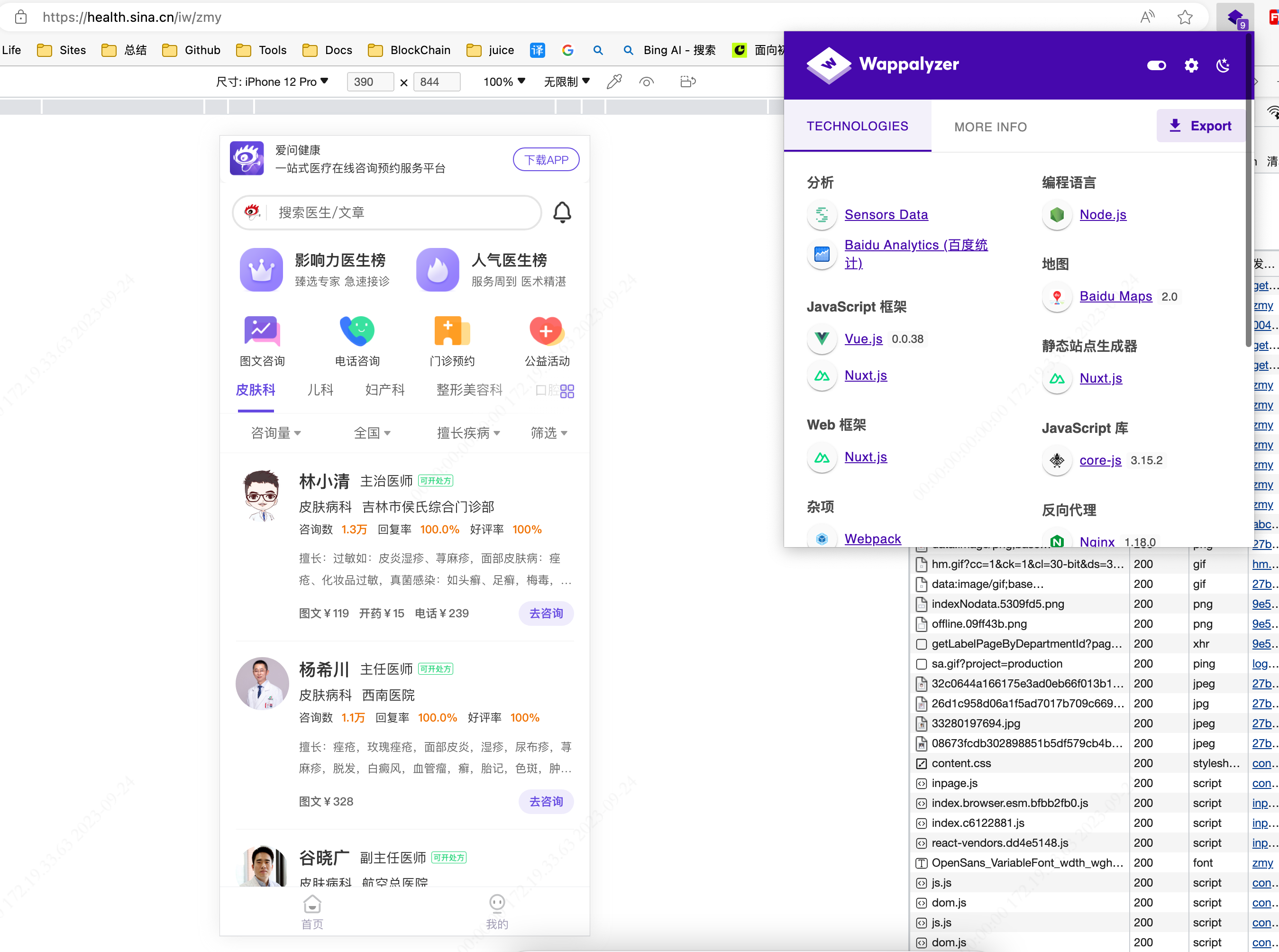The height and width of the screenshot is (952, 1279).
Task: Click the notification bell icon
Action: click(562, 213)
